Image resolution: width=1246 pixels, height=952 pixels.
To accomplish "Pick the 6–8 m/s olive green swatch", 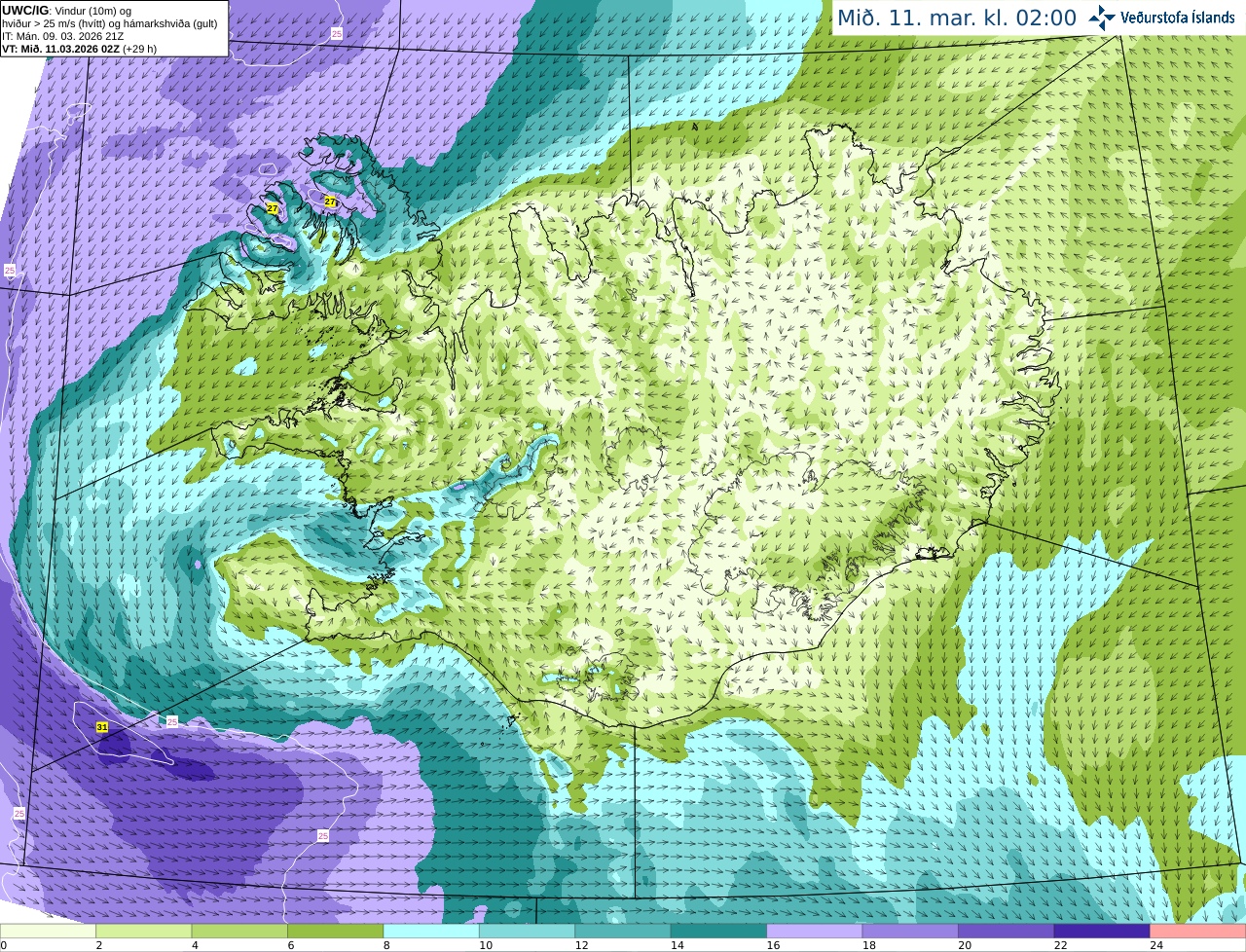I will point(336,931).
